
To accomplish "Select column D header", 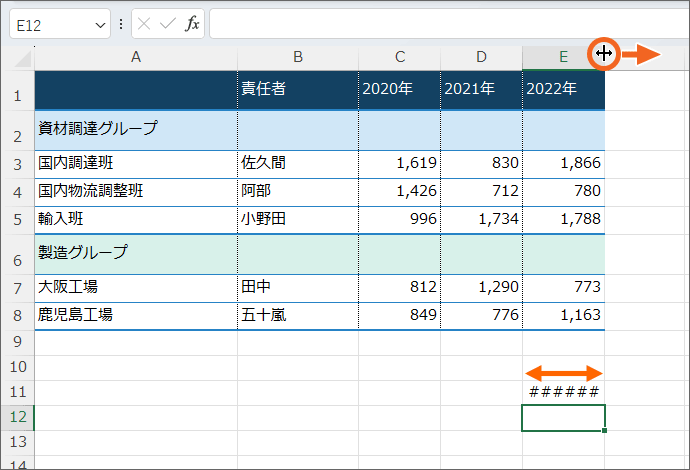I will click(481, 57).
